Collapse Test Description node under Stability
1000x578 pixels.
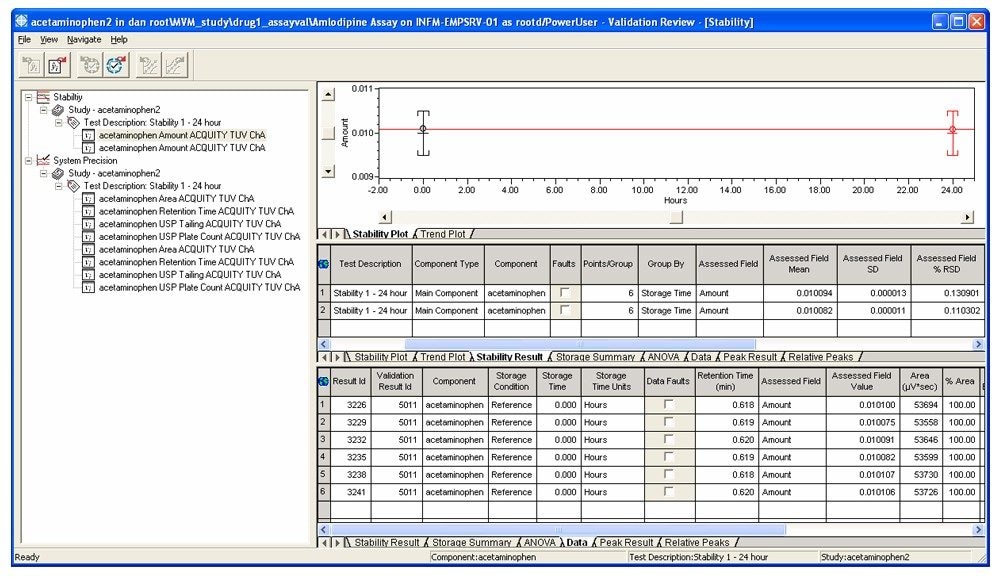[59, 122]
